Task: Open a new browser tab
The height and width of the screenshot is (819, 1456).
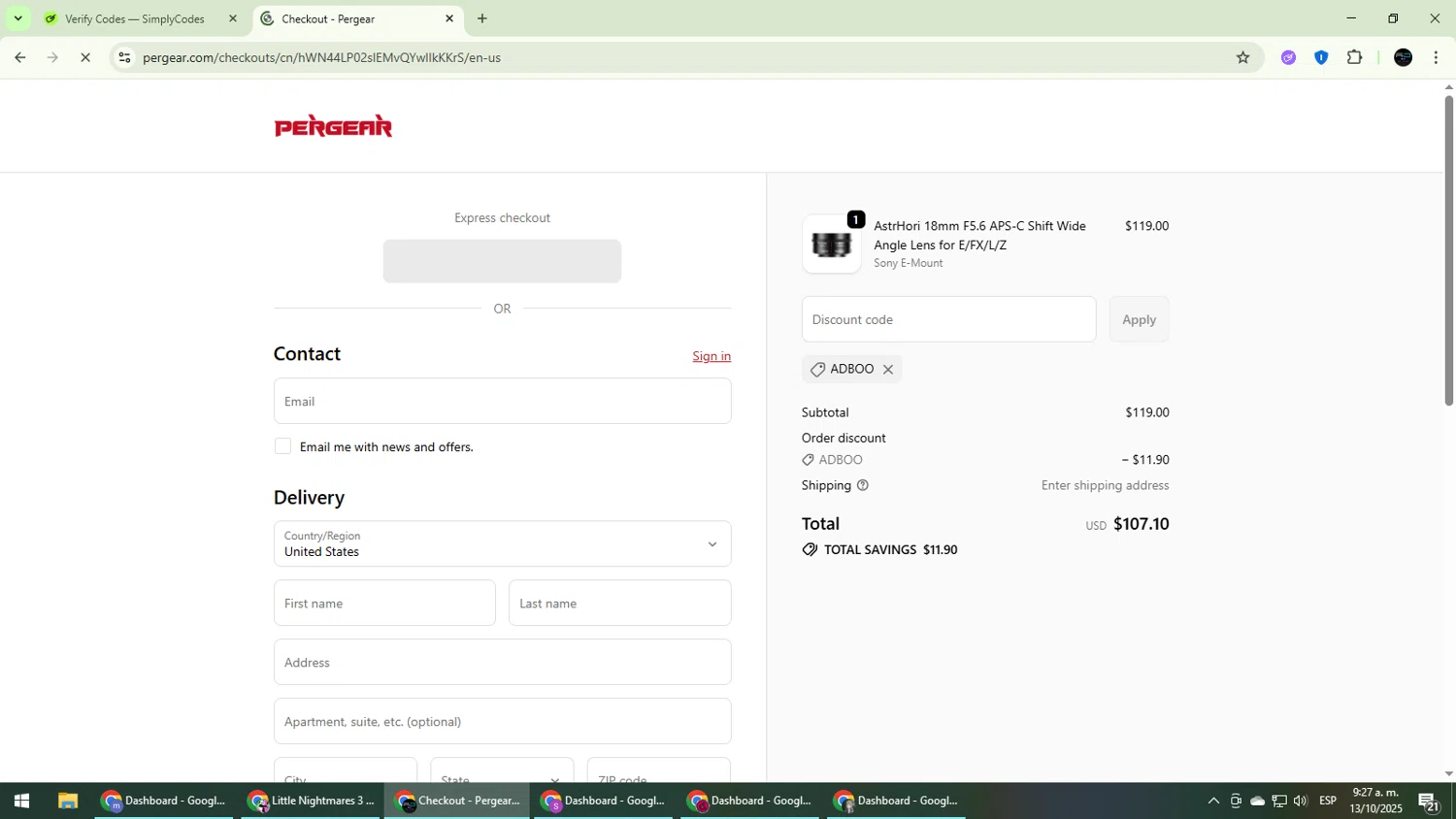Action: pos(482,18)
